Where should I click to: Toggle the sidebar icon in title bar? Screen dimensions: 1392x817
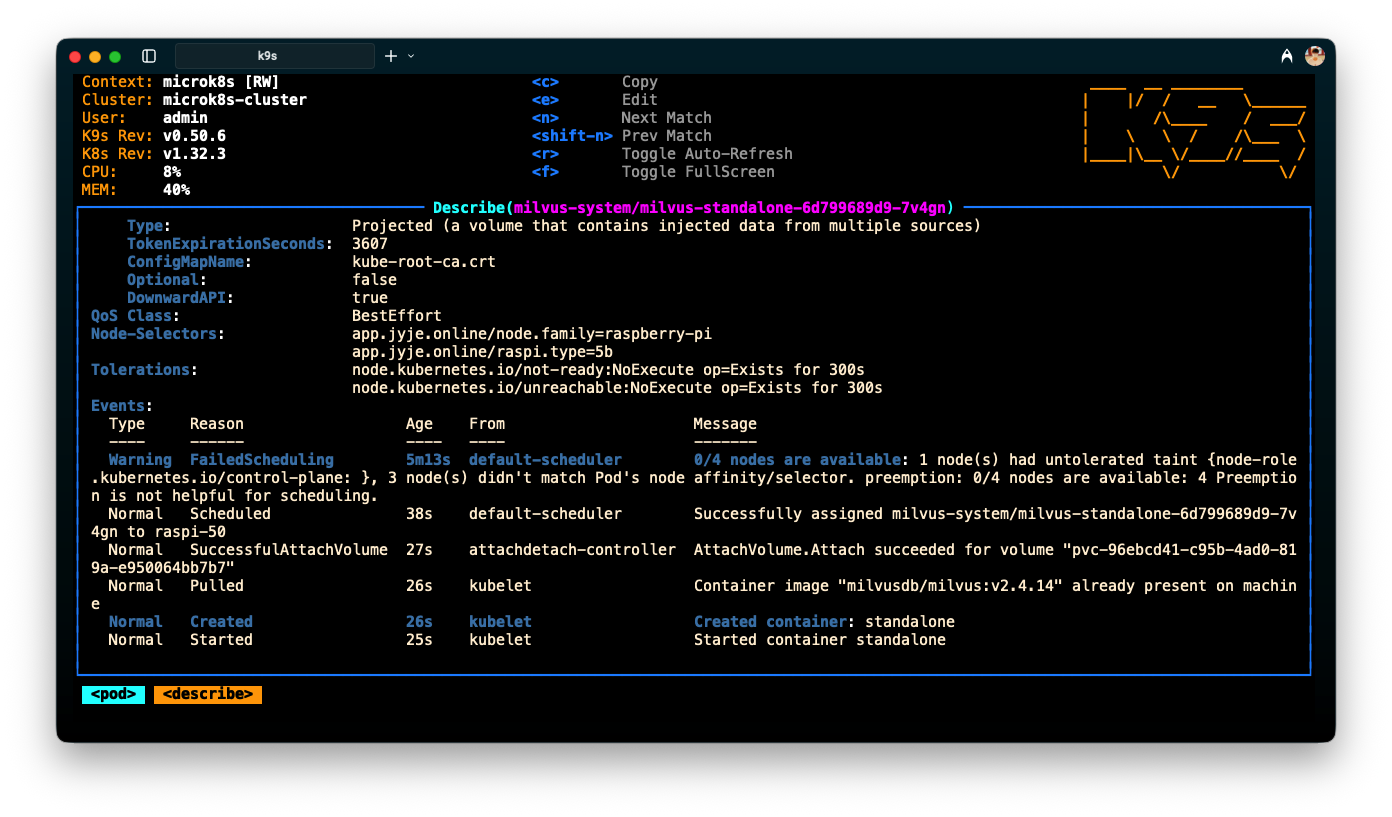coord(149,56)
